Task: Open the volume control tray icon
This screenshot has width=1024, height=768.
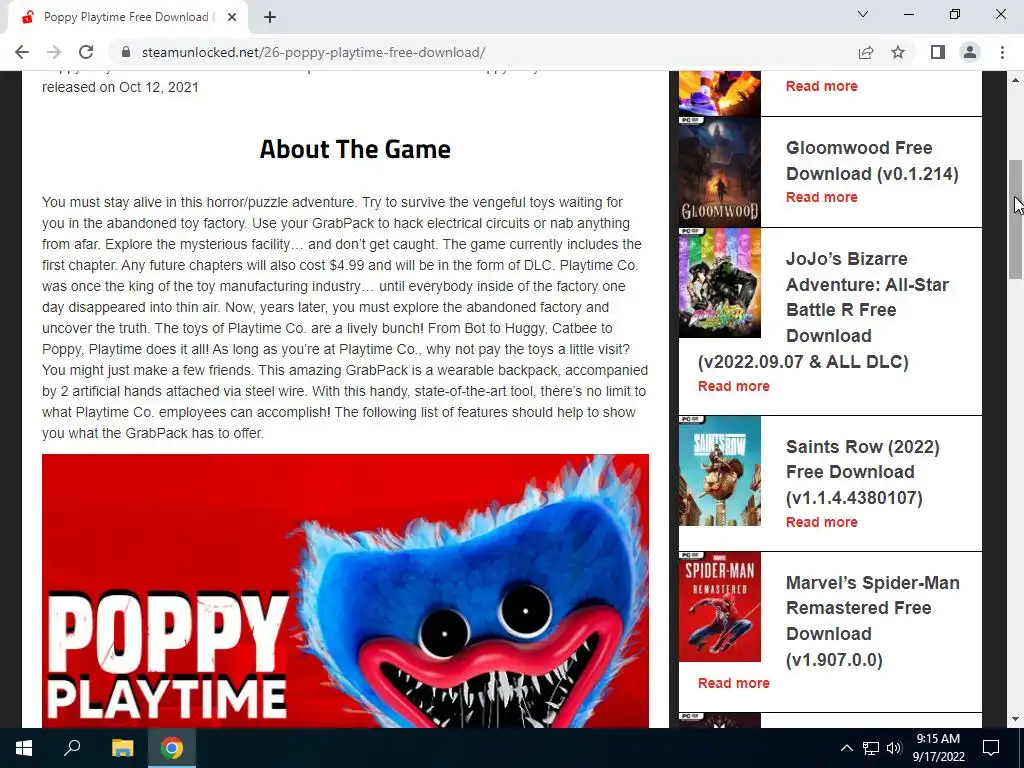Action: (894, 748)
